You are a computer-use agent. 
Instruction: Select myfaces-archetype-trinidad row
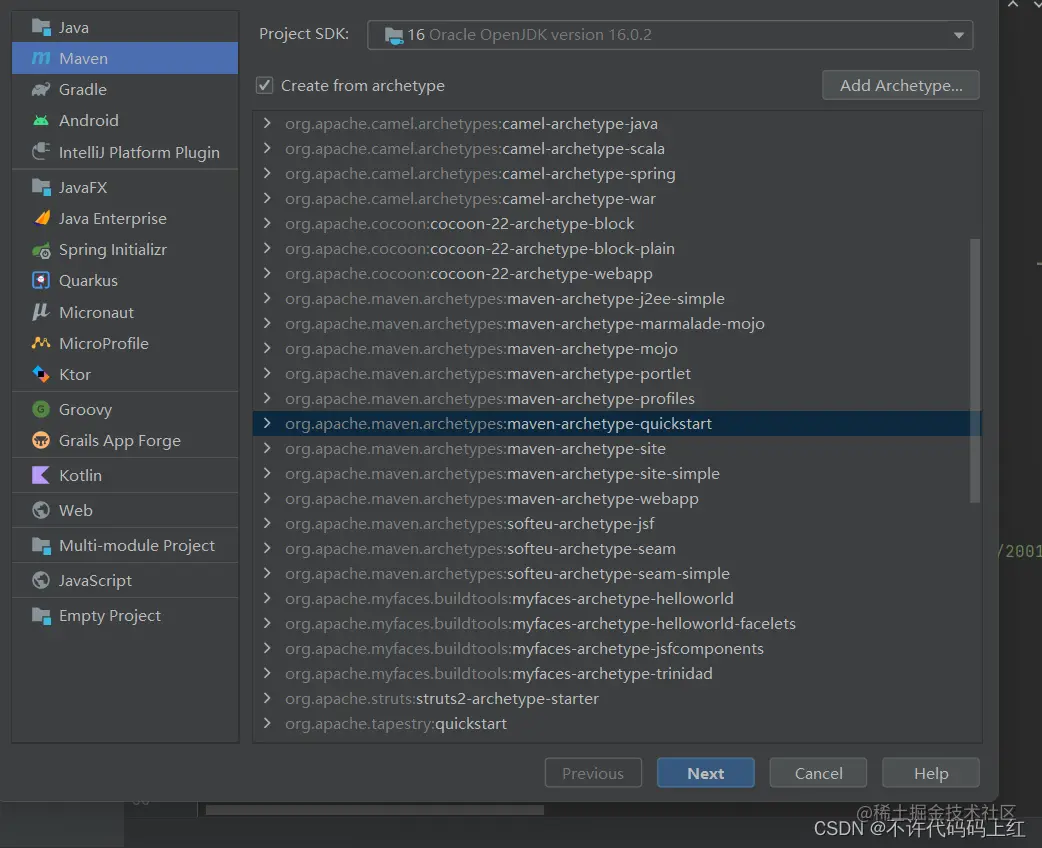click(617, 673)
